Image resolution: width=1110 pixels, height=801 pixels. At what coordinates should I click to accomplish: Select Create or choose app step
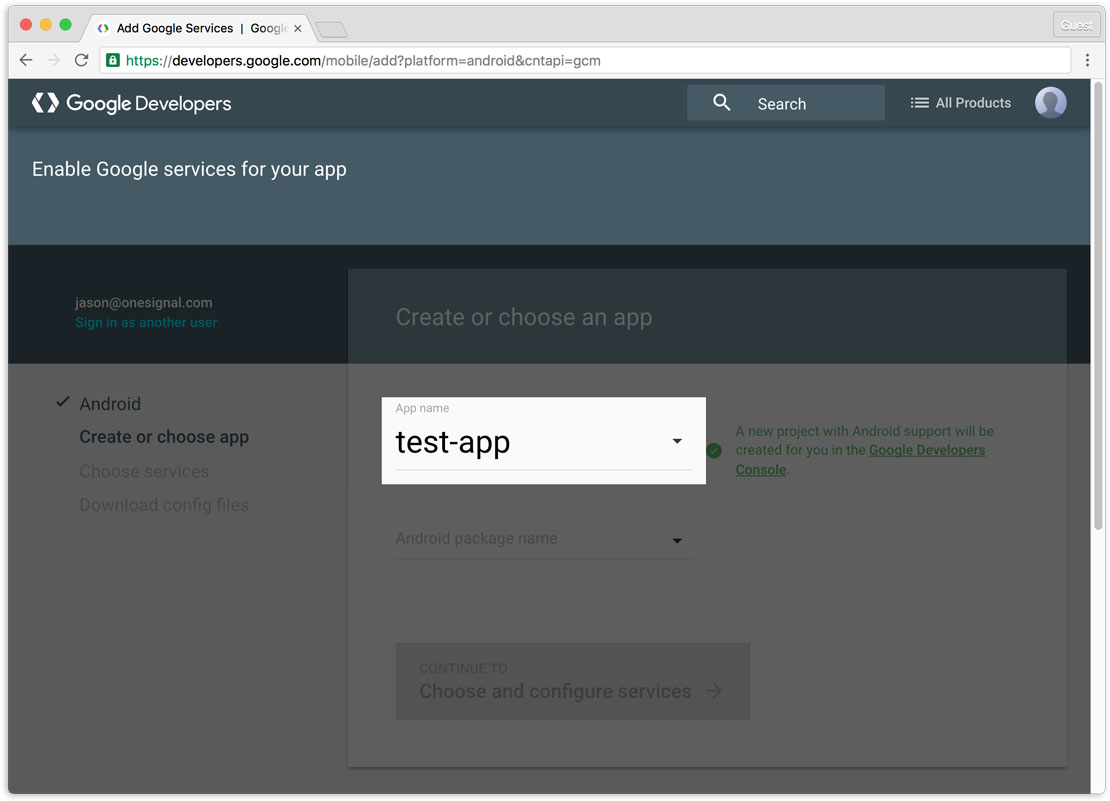pyautogui.click(x=164, y=437)
